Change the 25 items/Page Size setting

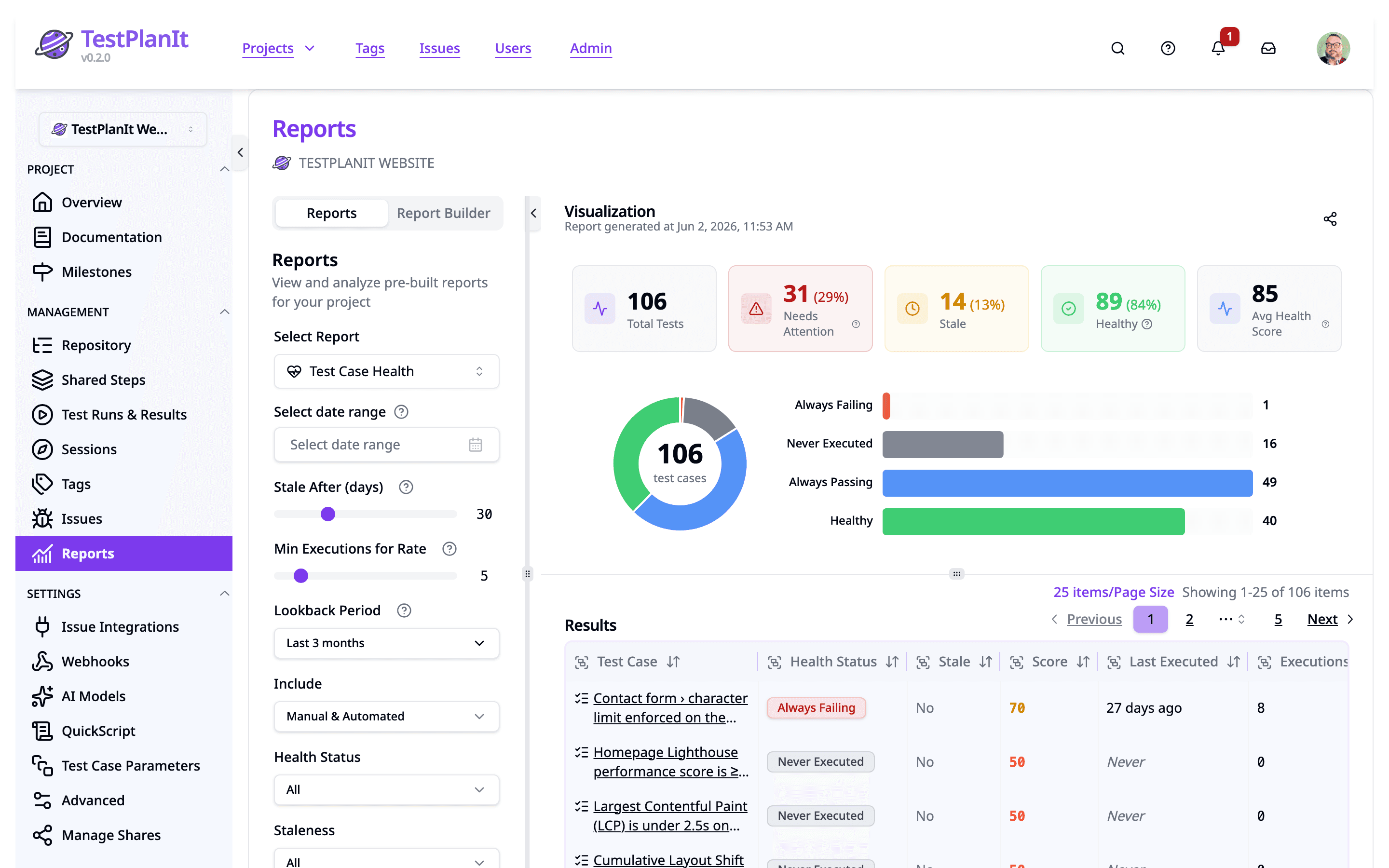click(x=1113, y=592)
